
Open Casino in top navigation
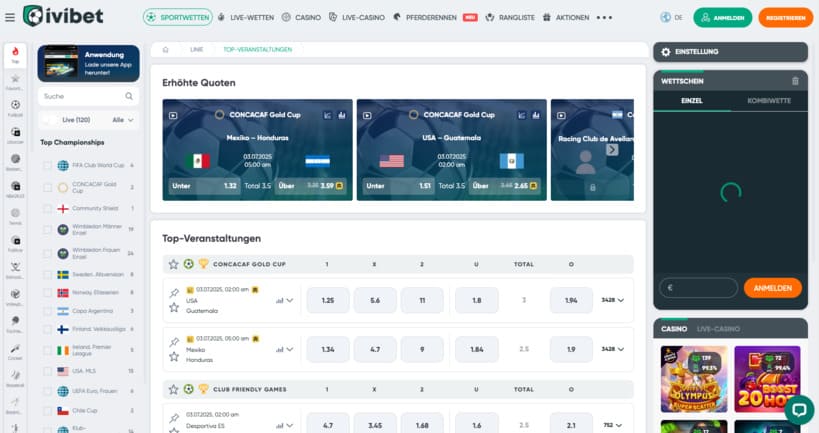point(301,17)
